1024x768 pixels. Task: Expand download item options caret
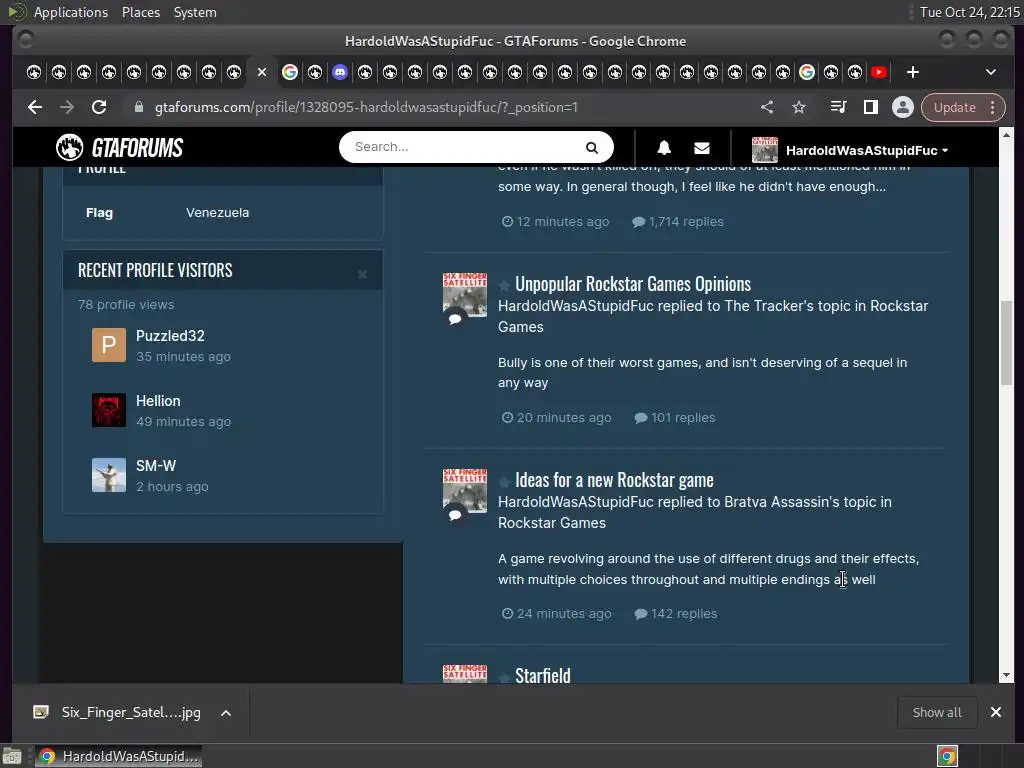click(x=226, y=713)
